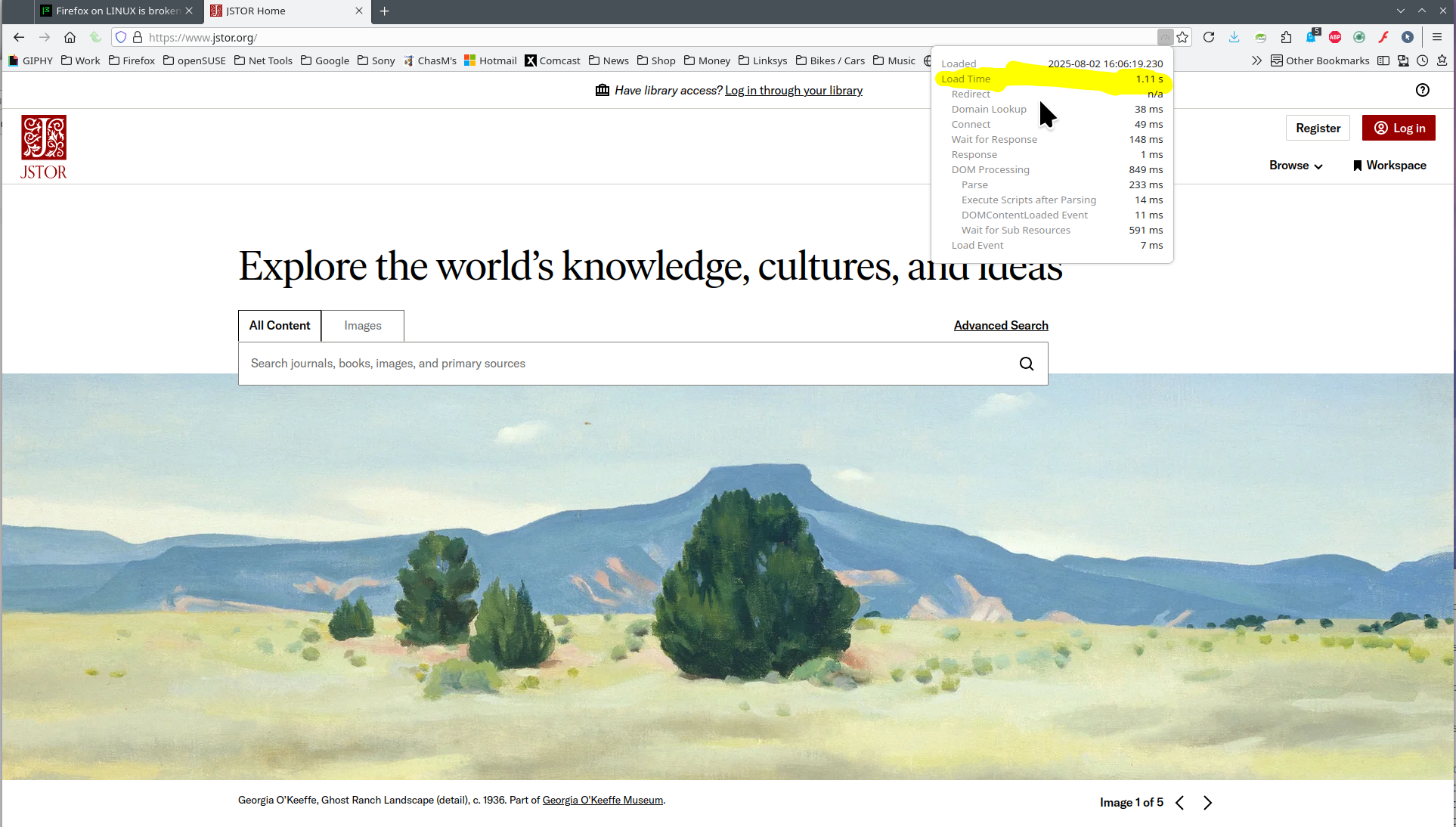This screenshot has width=1456, height=827.
Task: Expand the Browse dropdown menu
Action: (x=1296, y=166)
